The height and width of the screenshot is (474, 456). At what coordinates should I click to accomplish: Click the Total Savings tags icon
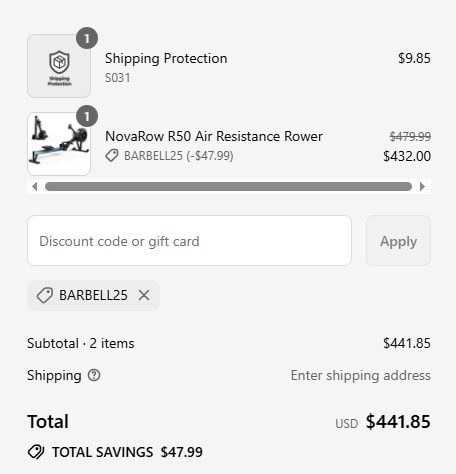tap(36, 452)
